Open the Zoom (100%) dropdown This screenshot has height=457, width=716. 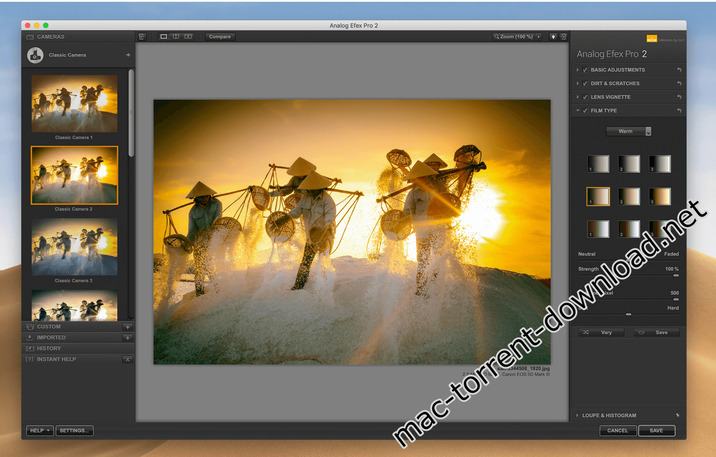pyautogui.click(x=516, y=36)
